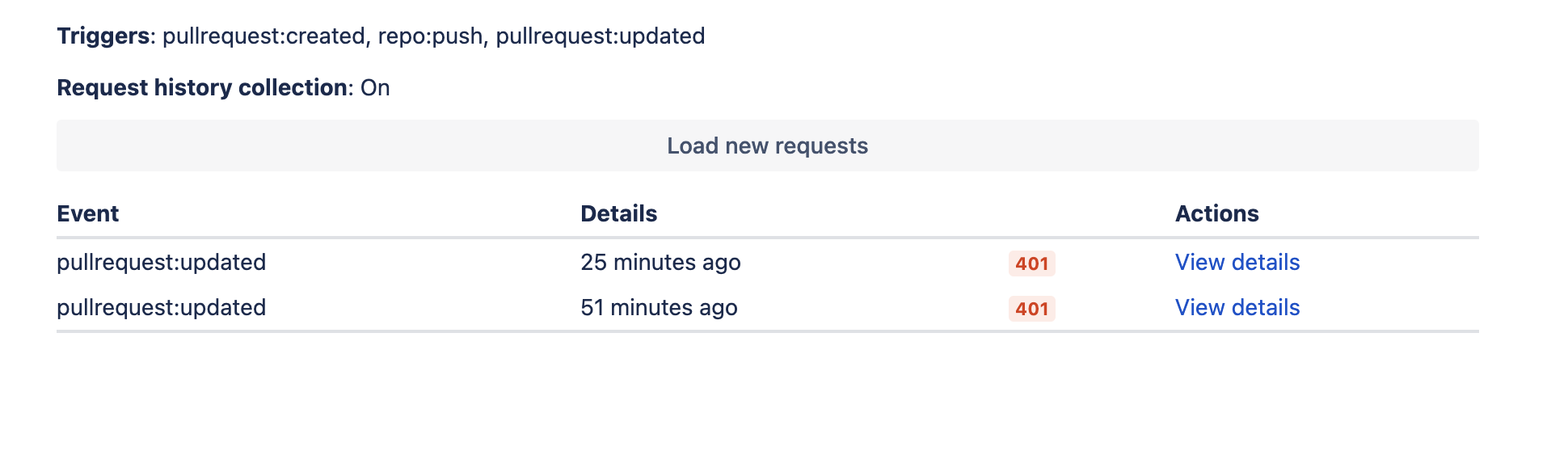Click the Request history collection label

click(x=202, y=87)
